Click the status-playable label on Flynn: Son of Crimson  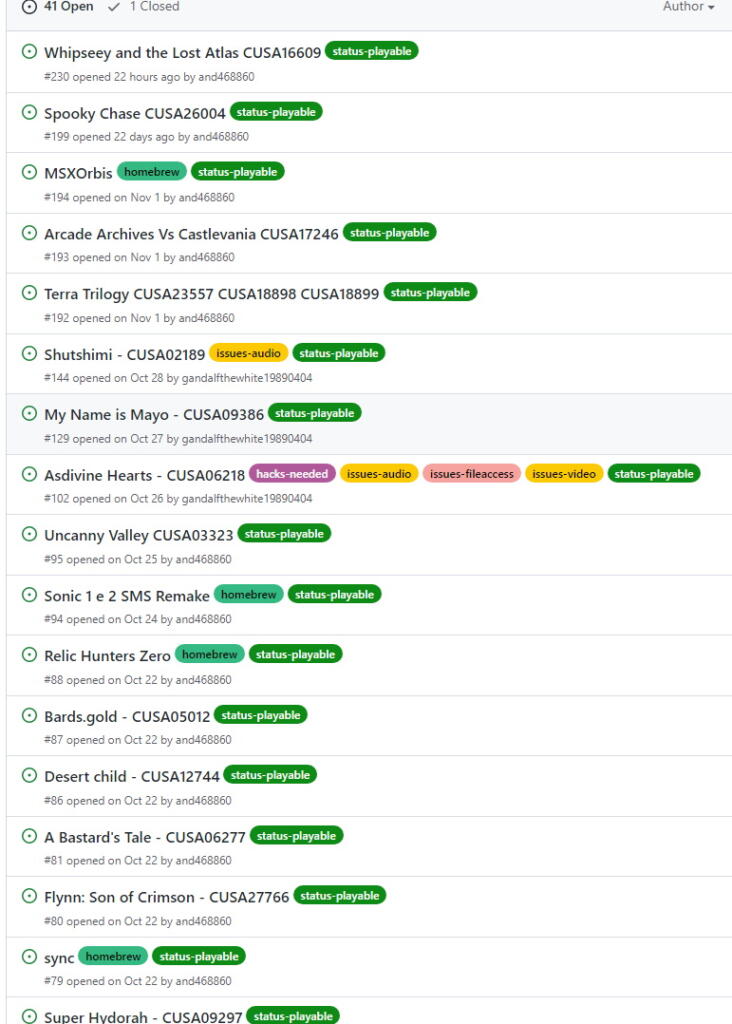click(340, 895)
